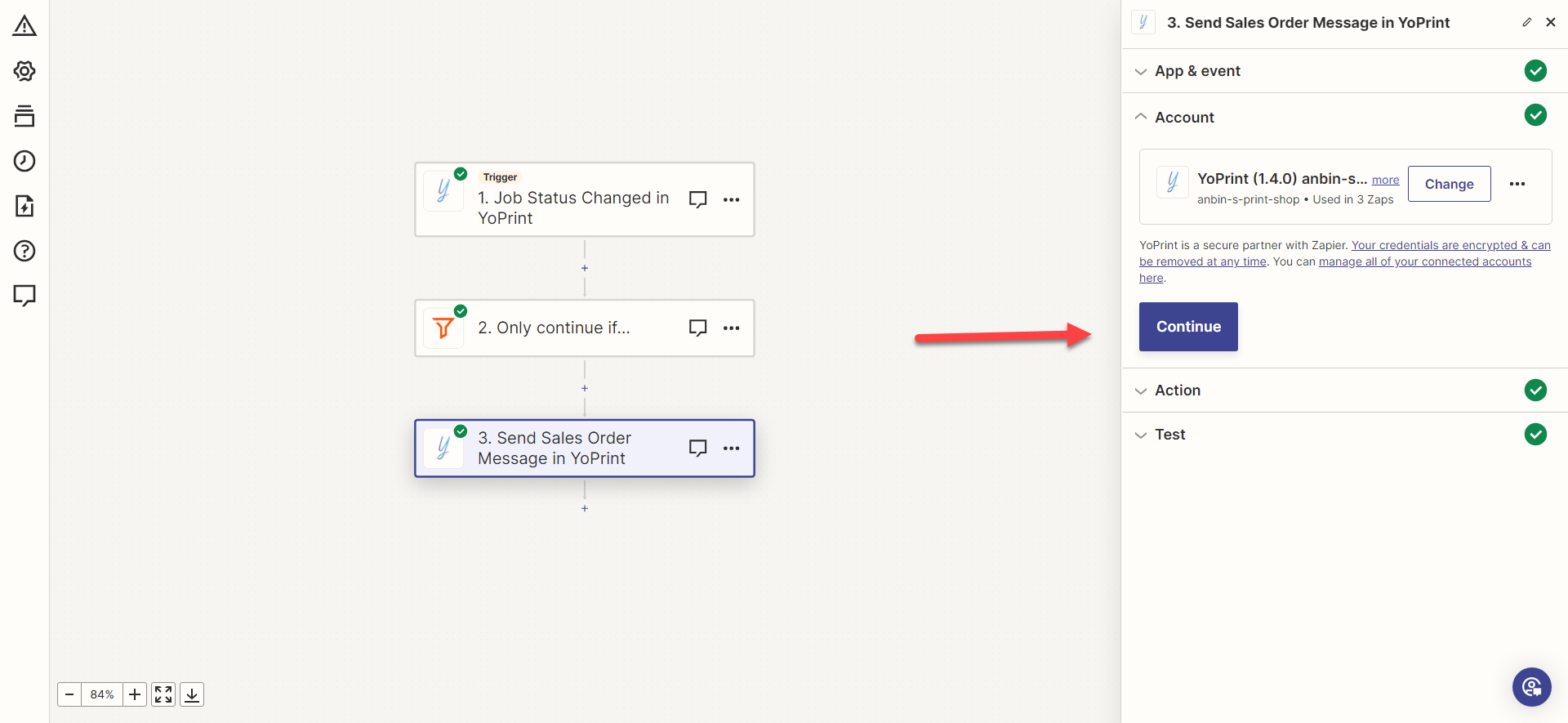1568x723 pixels.
Task: Select the Job Status Changed trigger step
Action: [585, 199]
